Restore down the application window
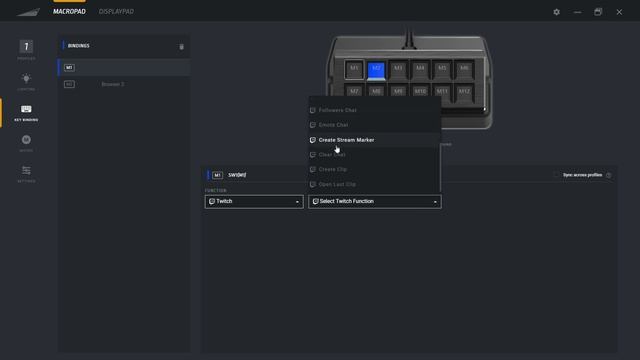The width and height of the screenshot is (640, 360). tap(598, 12)
